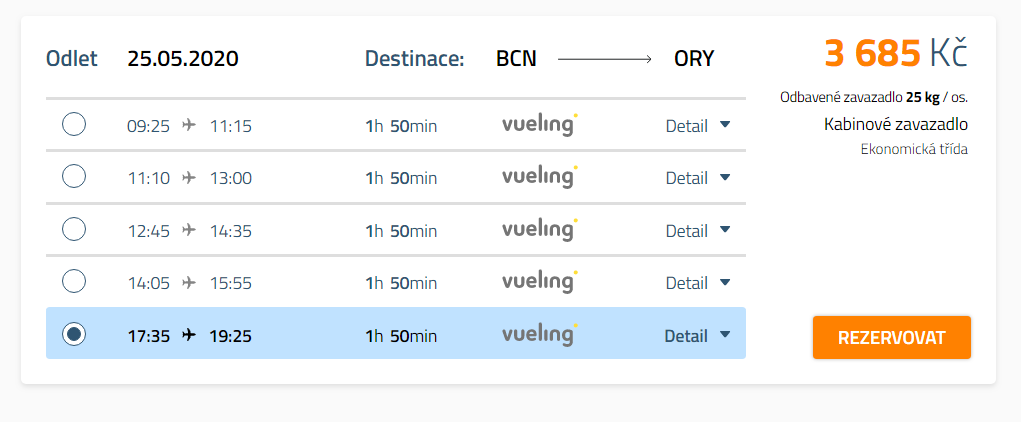Click the orange REZERVOVAT button
Image resolution: width=1021 pixels, height=422 pixels.
click(891, 337)
